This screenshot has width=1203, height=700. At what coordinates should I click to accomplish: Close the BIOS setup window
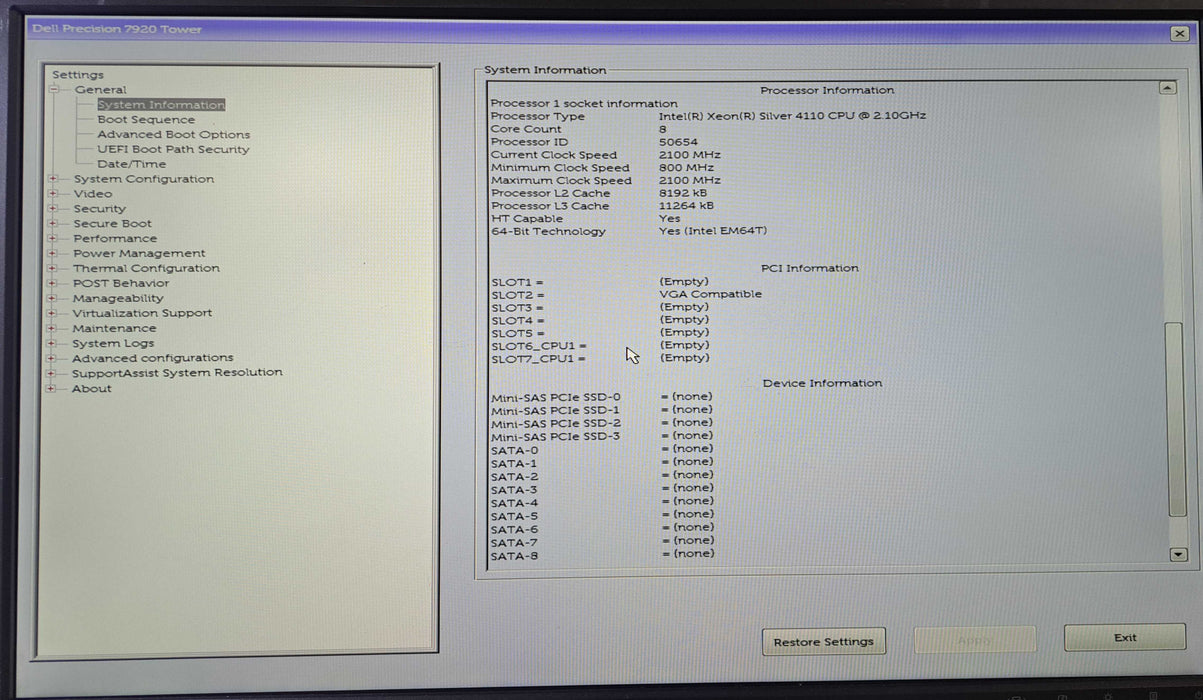1179,33
